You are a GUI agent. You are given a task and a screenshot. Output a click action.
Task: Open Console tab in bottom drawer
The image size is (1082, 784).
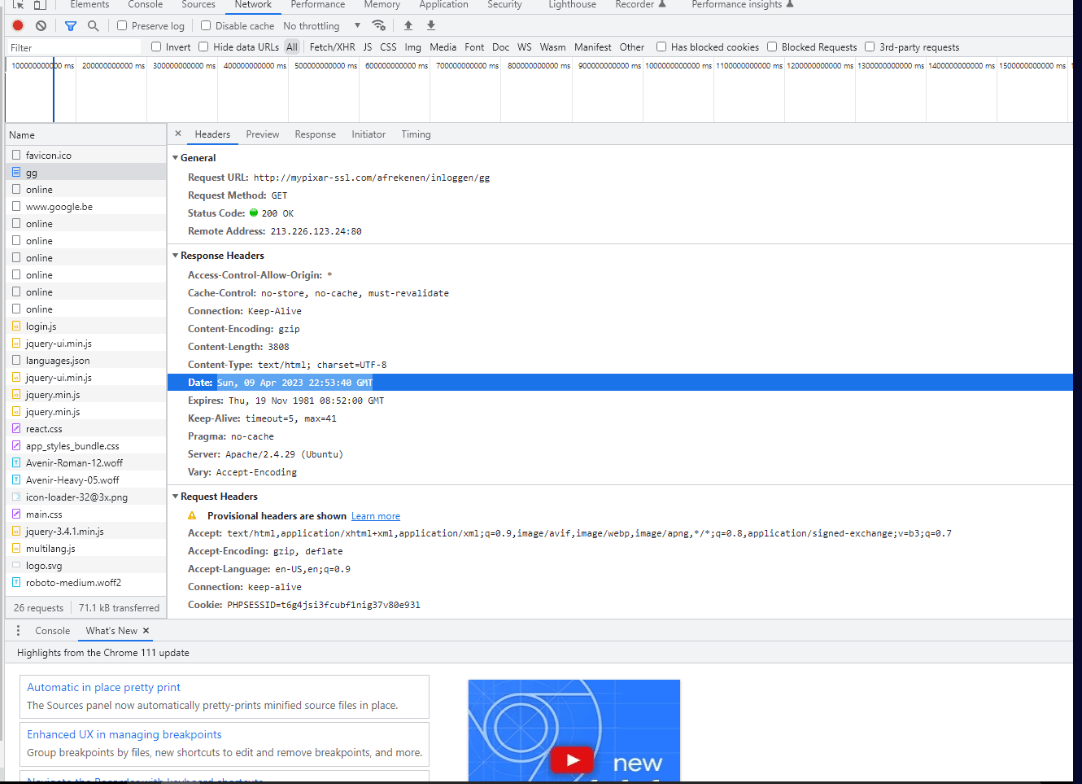52,631
